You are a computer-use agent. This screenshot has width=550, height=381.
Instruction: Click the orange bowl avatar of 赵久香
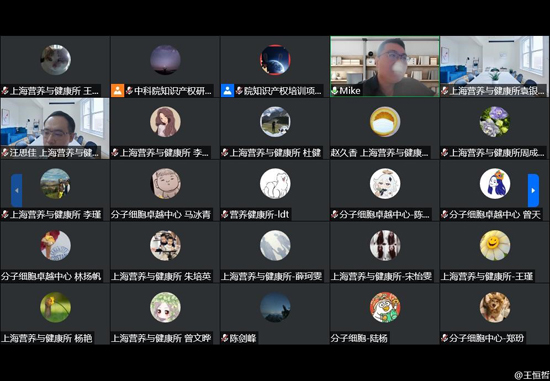pyautogui.click(x=385, y=121)
